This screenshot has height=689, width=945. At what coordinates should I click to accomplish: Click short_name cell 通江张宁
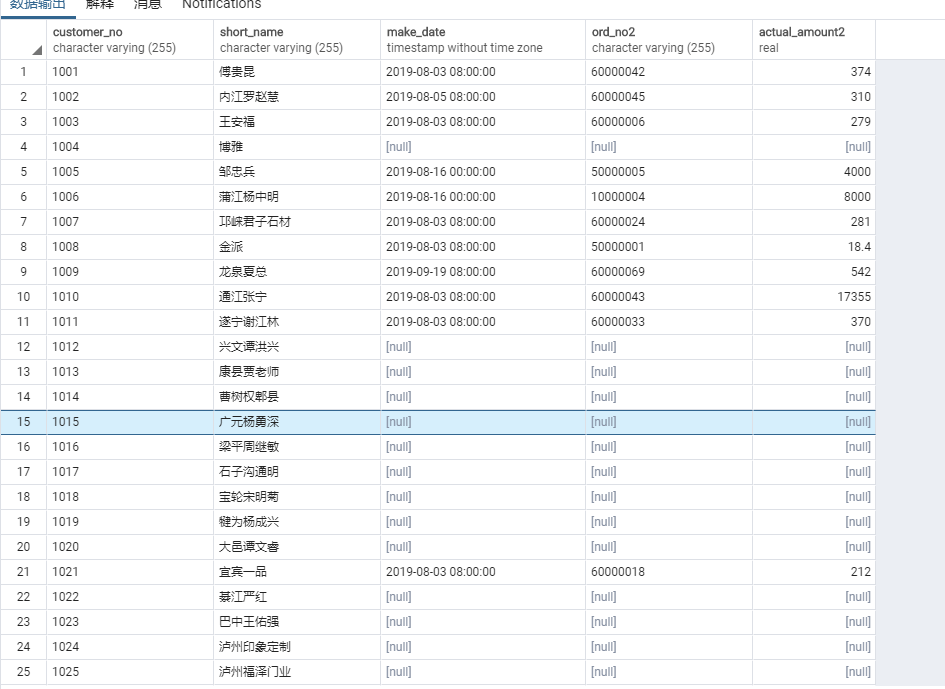coord(297,297)
